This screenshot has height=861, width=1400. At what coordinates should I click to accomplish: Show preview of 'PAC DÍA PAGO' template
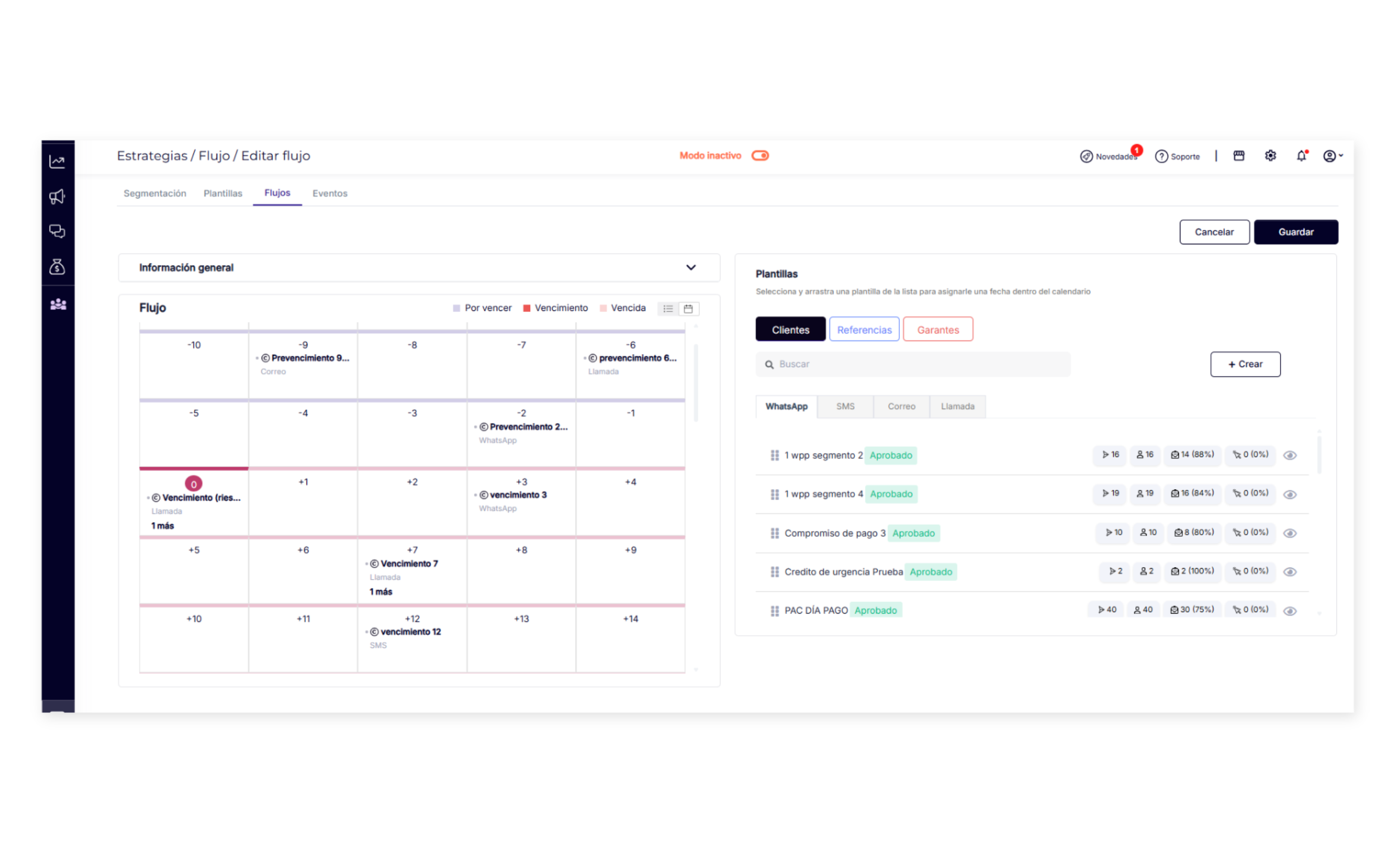tap(1290, 610)
